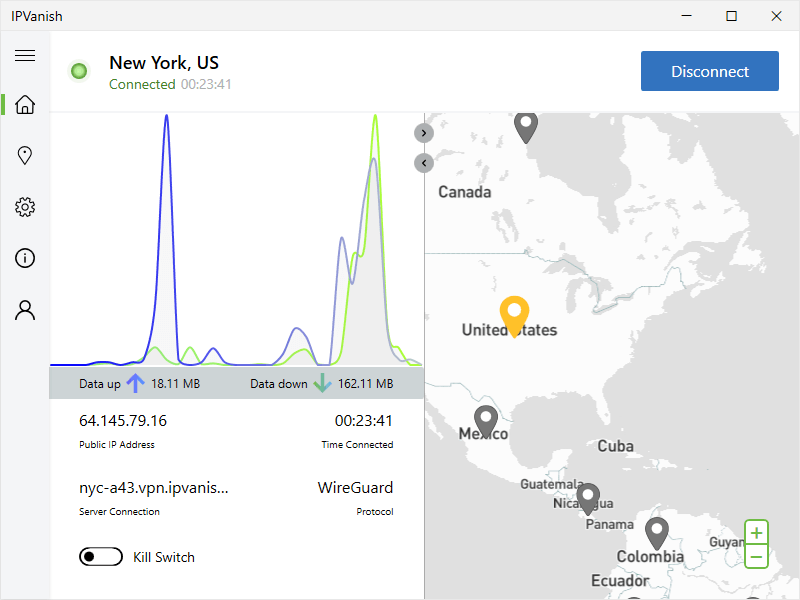The height and width of the screenshot is (600, 800).
Task: Click the Canada server map pin
Action: [526, 126]
